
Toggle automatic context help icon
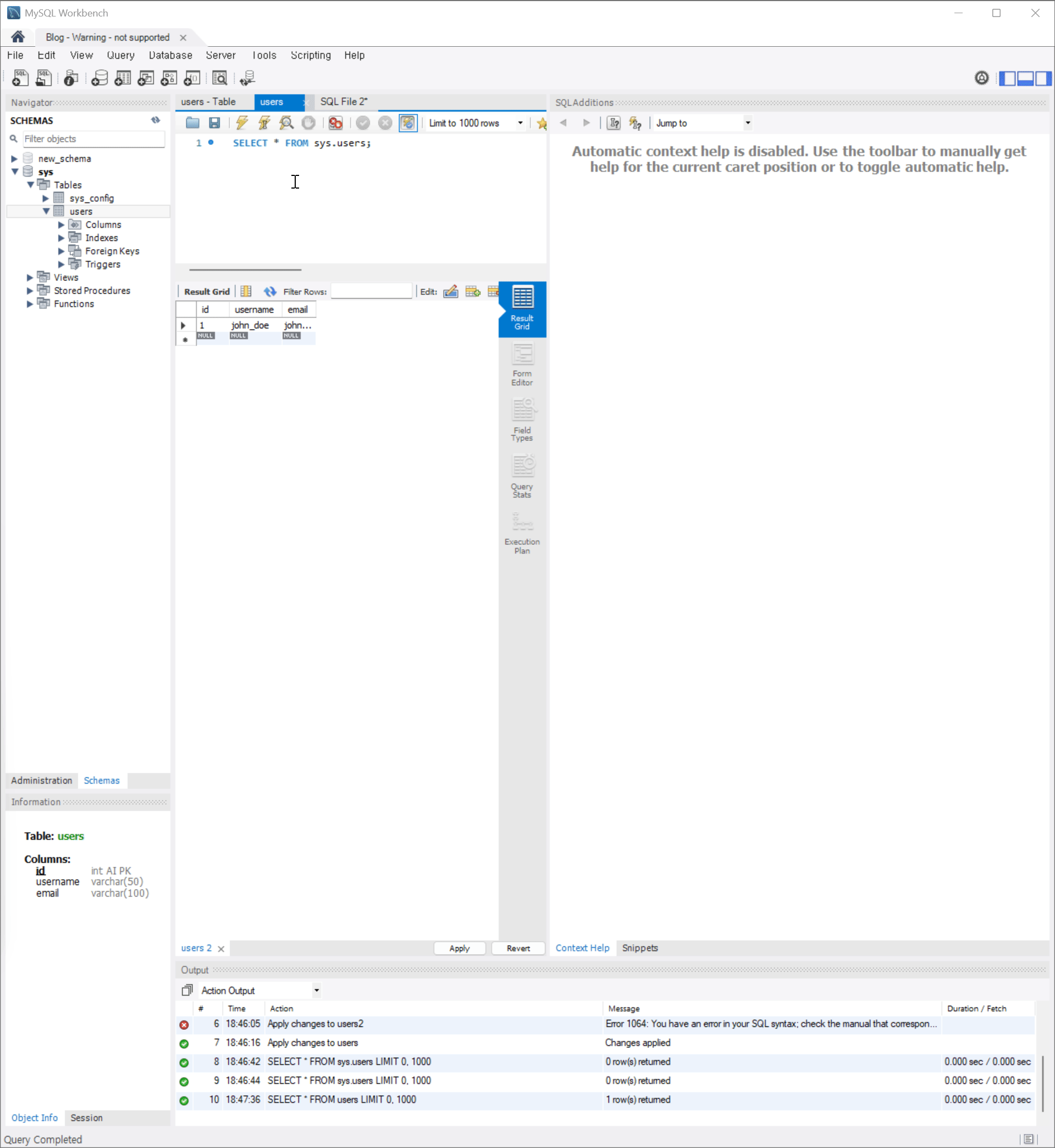636,123
